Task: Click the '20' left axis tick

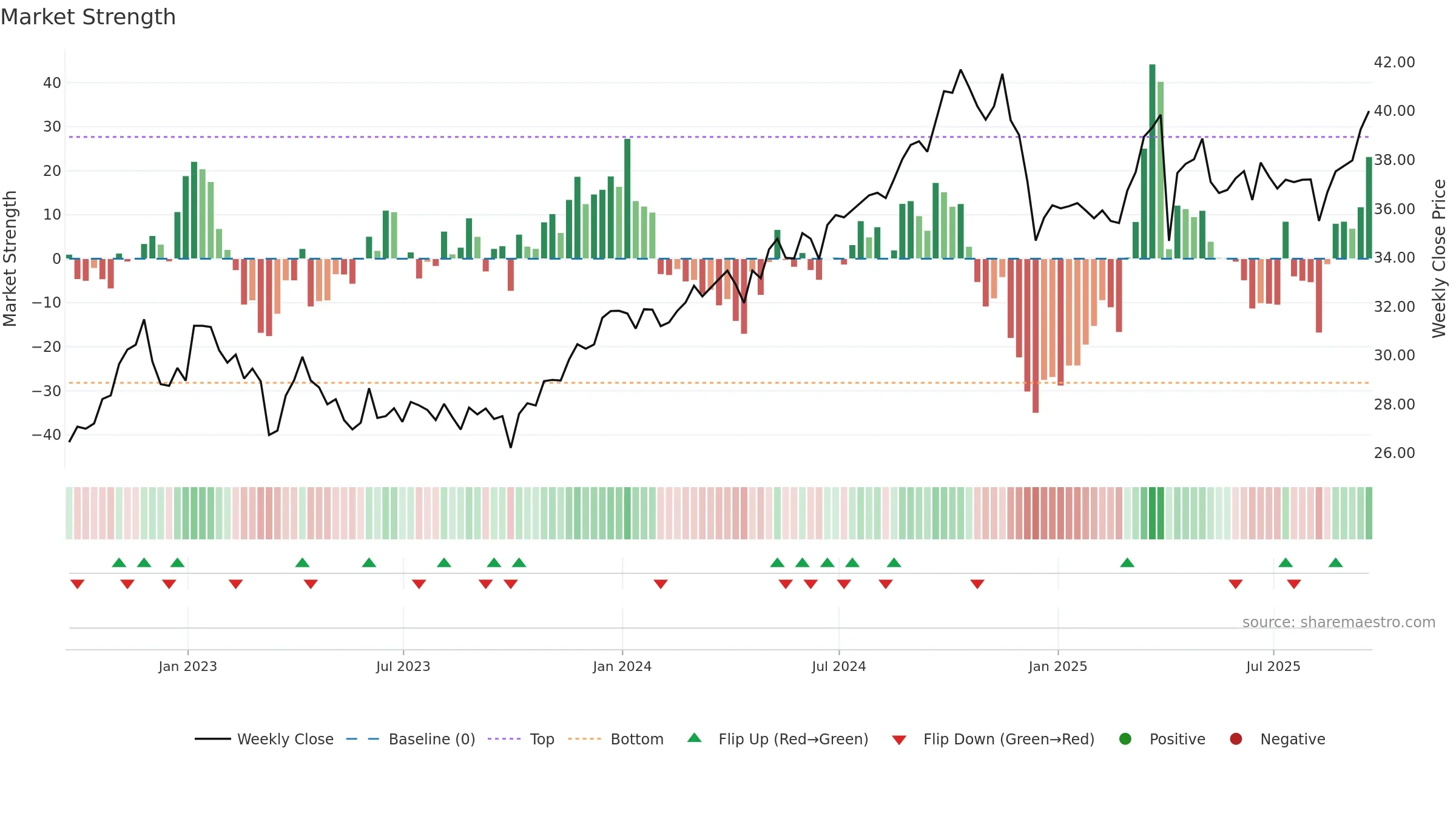Action: click(52, 170)
